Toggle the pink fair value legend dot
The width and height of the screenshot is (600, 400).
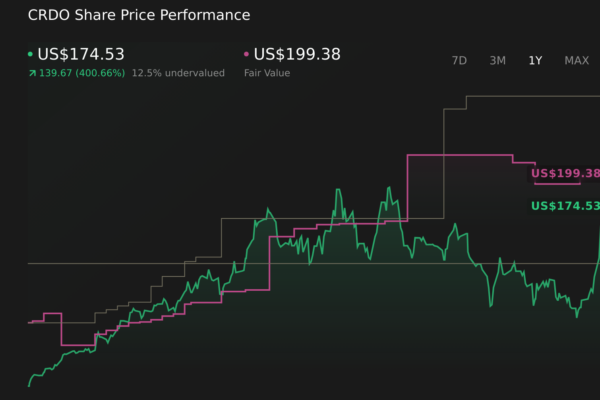246,54
